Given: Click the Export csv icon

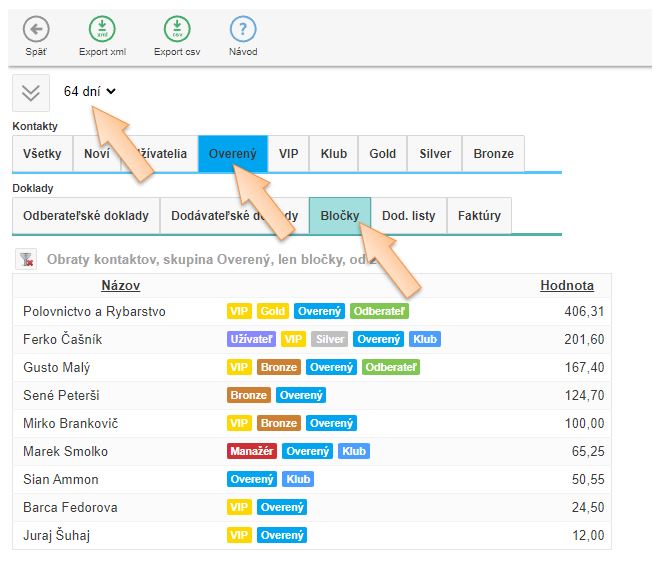Looking at the screenshot, I should click(x=176, y=29).
